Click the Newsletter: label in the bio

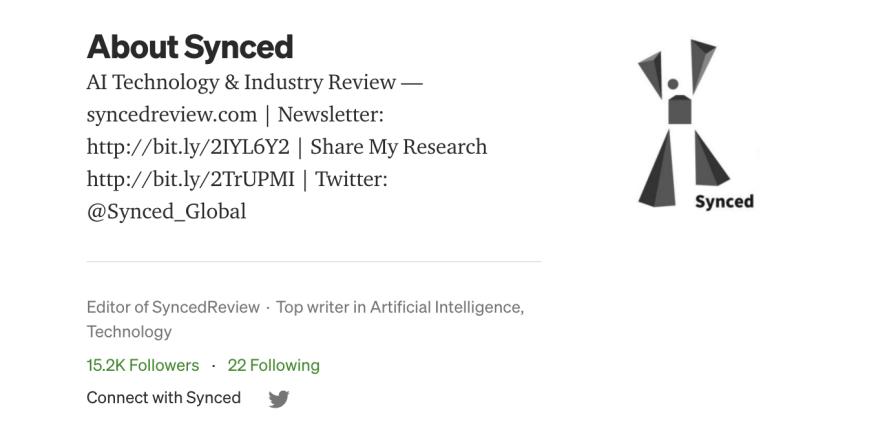[331, 115]
